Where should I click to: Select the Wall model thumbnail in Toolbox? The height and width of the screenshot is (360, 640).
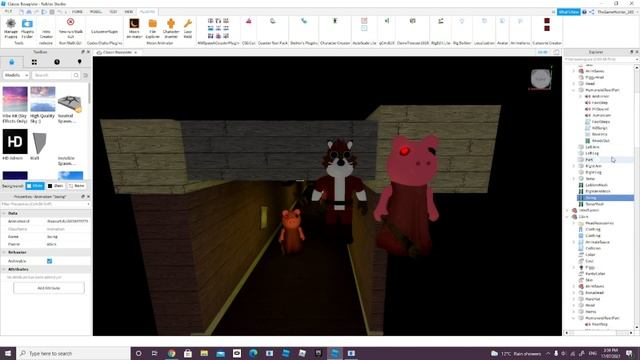[x=39, y=143]
